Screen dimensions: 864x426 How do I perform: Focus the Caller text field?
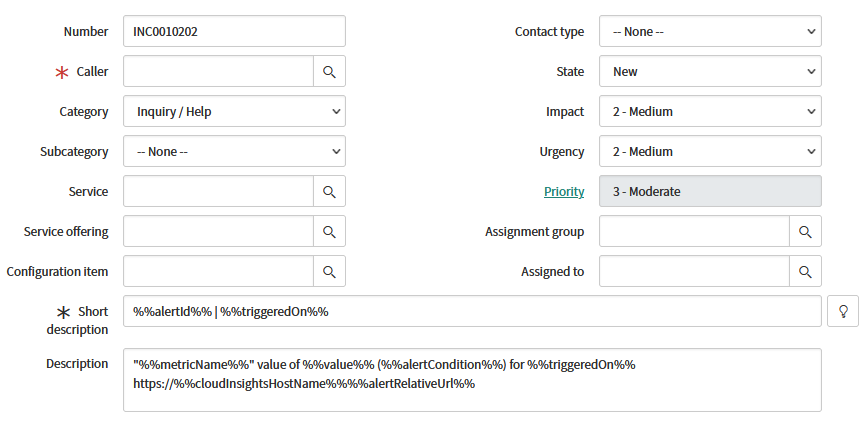click(x=218, y=72)
